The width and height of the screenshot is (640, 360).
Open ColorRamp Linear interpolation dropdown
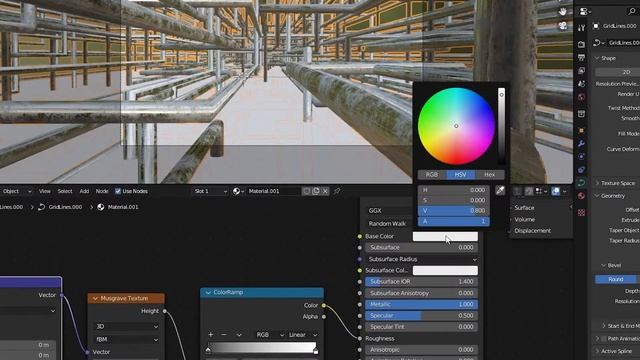tap(303, 335)
